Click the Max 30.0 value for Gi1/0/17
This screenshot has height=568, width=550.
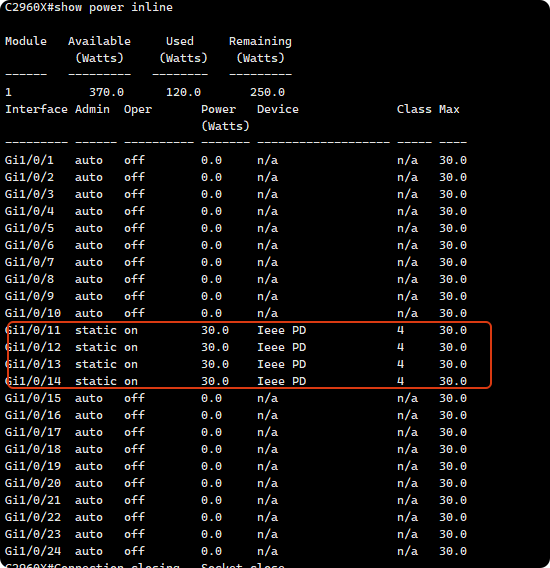coord(453,432)
